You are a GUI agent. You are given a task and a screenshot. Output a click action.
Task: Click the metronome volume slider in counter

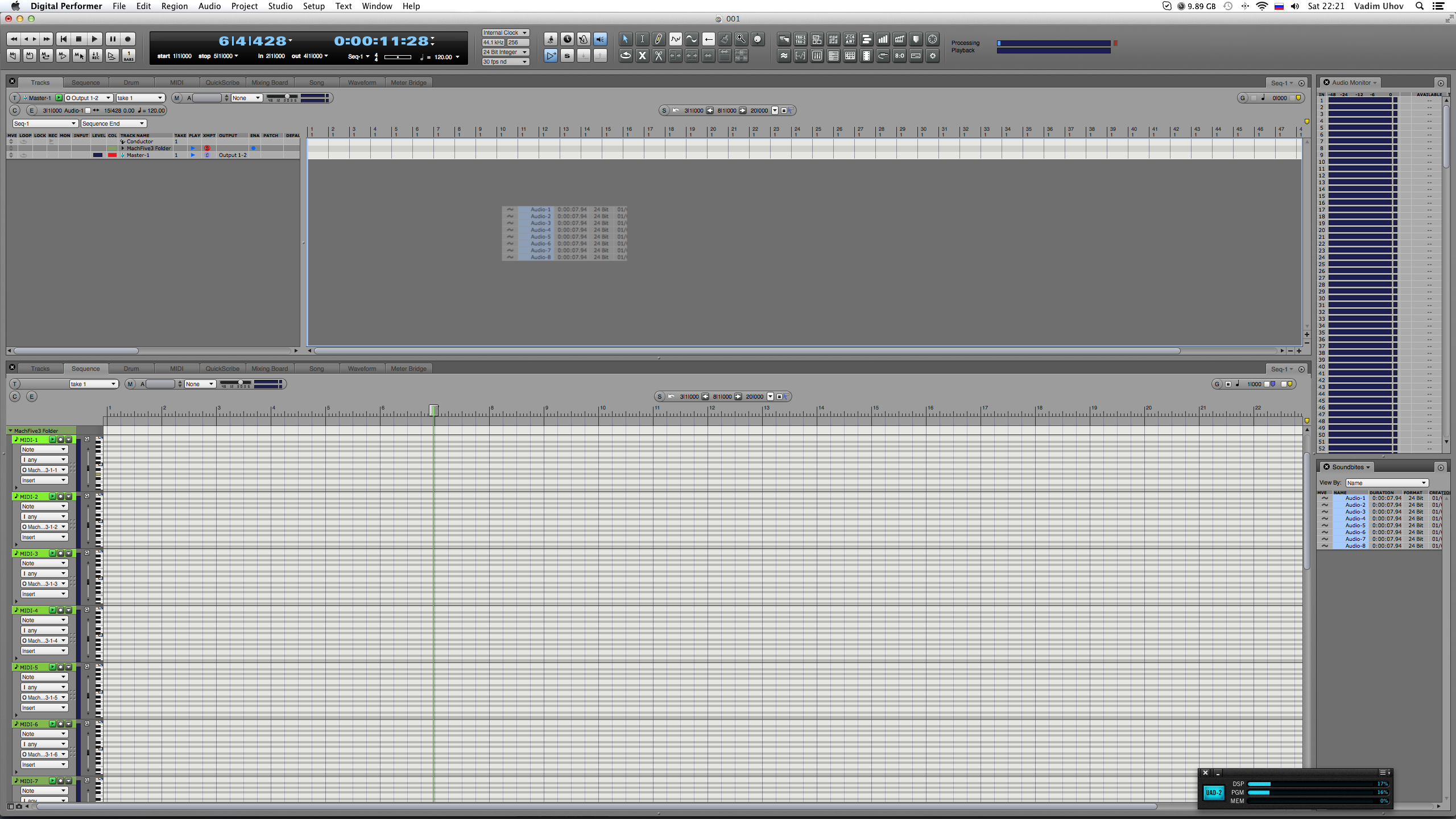398,57
